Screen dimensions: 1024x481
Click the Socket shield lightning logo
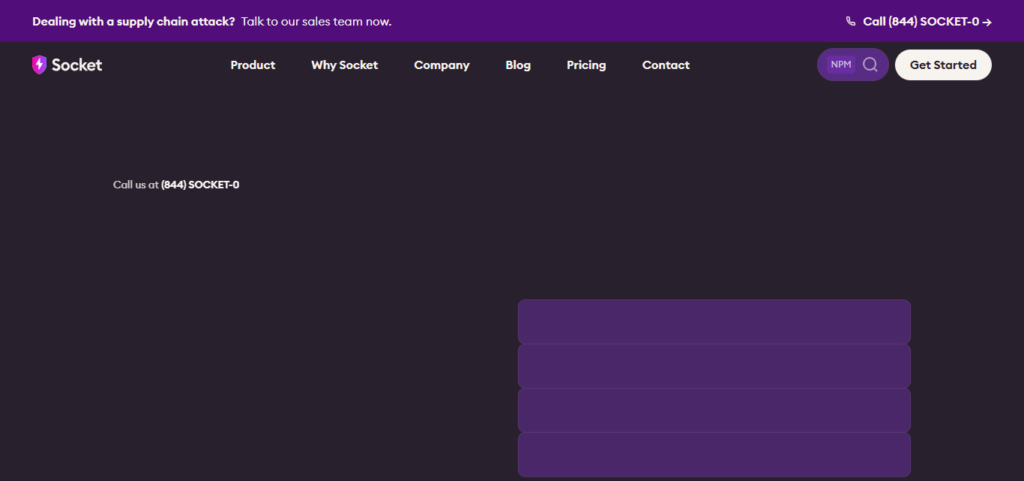pos(39,65)
